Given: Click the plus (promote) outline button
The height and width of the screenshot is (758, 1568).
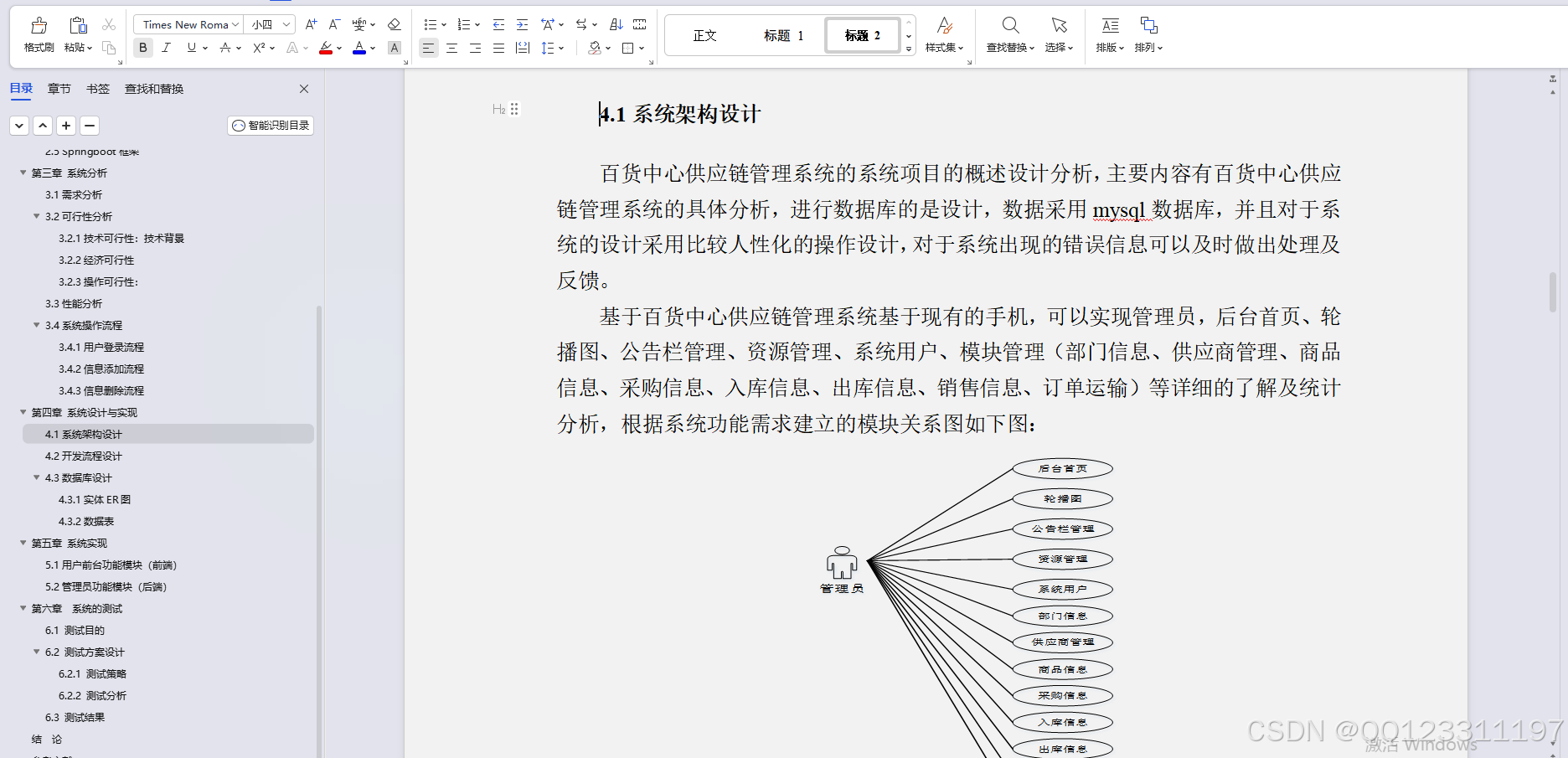Looking at the screenshot, I should (x=66, y=126).
